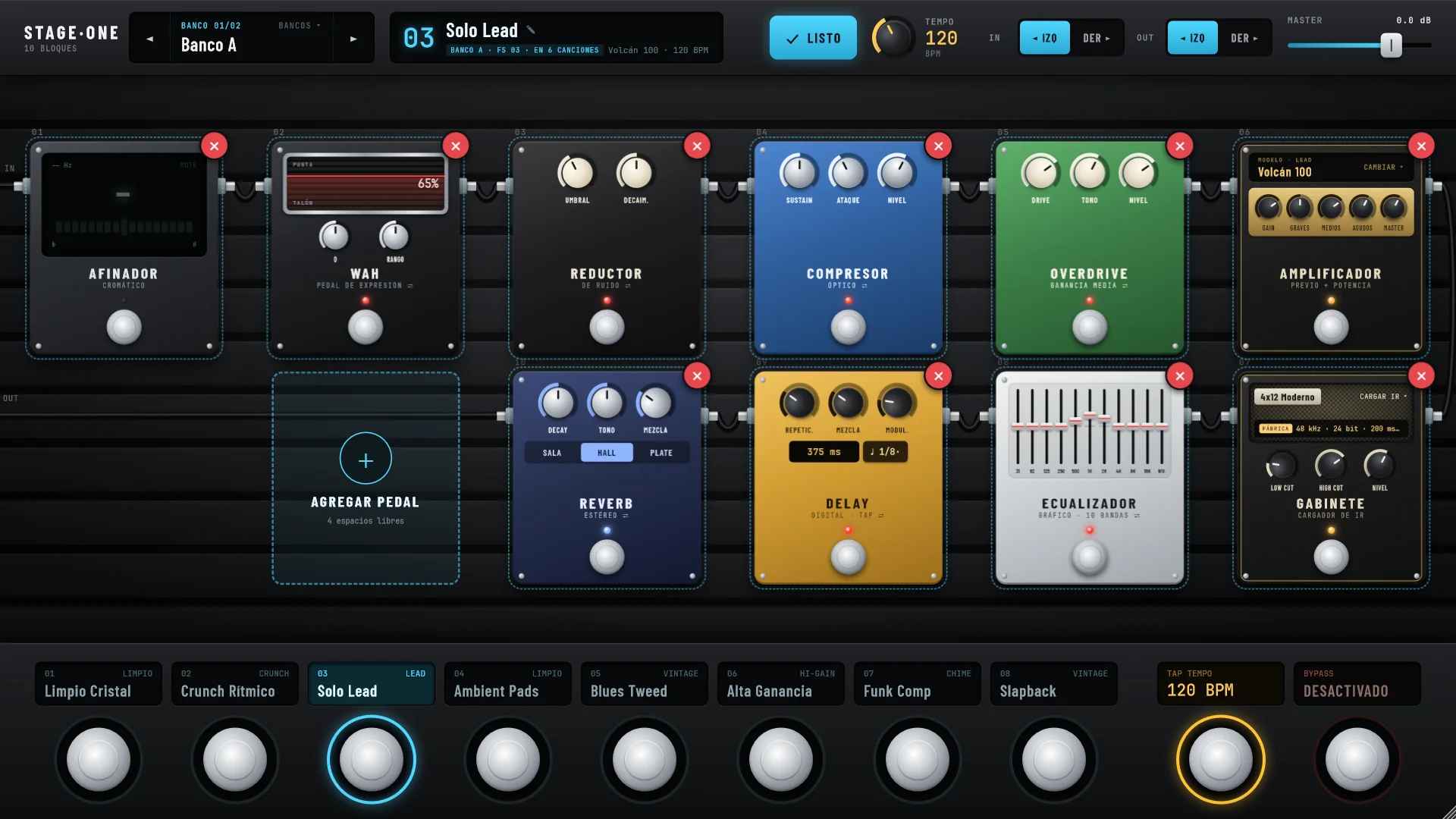
Task: Select the Plate reverb type tab
Action: pos(661,453)
